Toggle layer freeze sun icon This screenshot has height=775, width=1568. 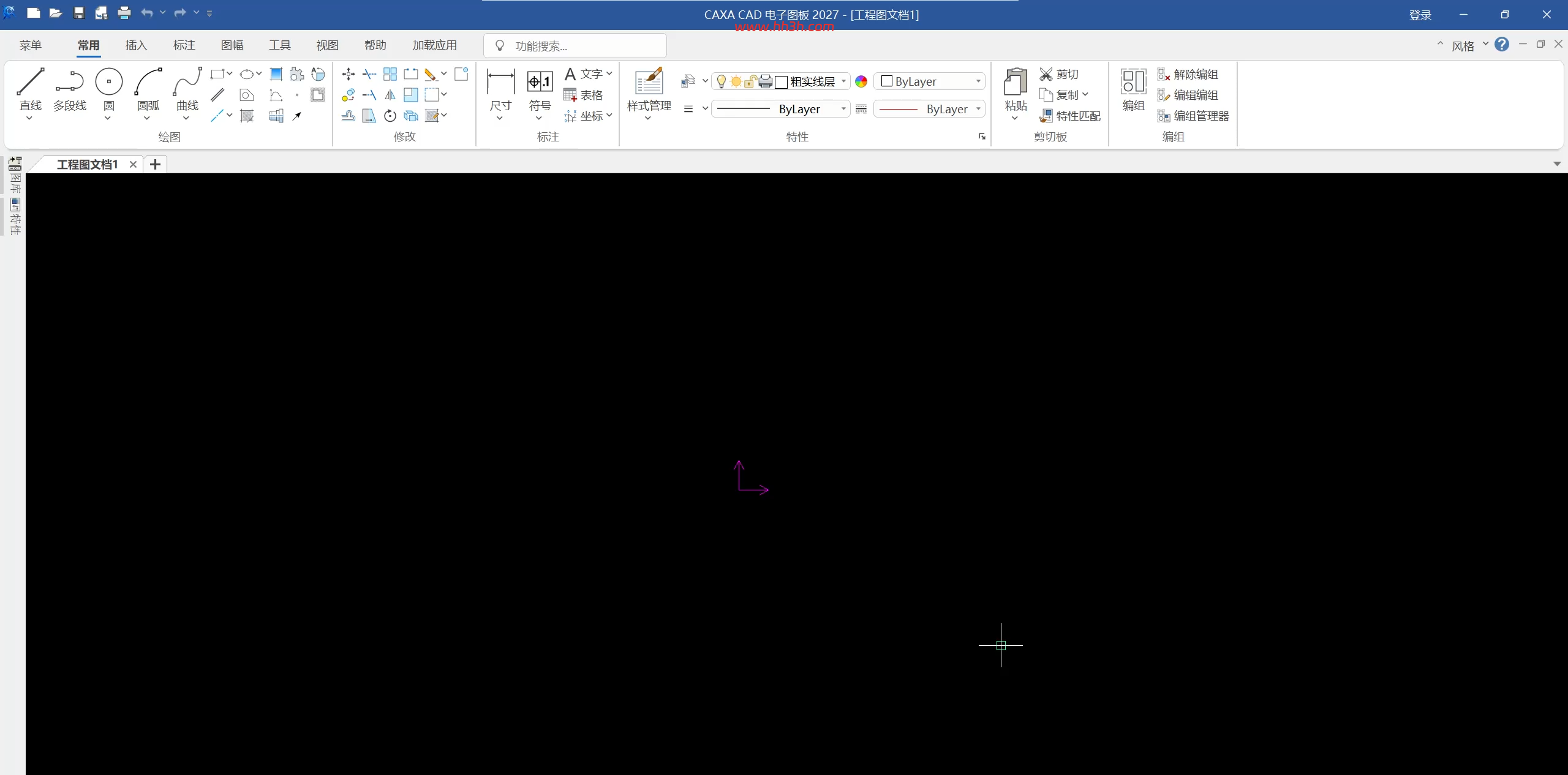pos(736,81)
